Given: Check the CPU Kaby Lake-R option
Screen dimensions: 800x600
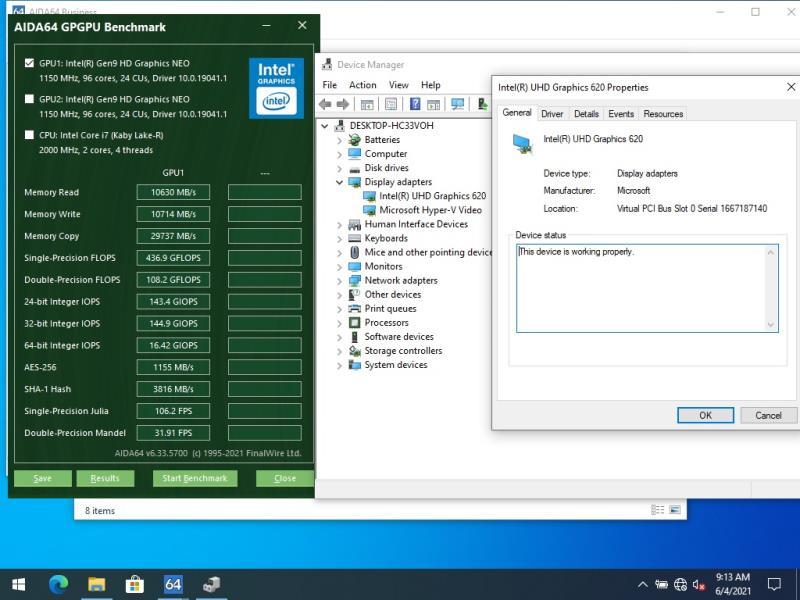Looking at the screenshot, I should tap(29, 133).
